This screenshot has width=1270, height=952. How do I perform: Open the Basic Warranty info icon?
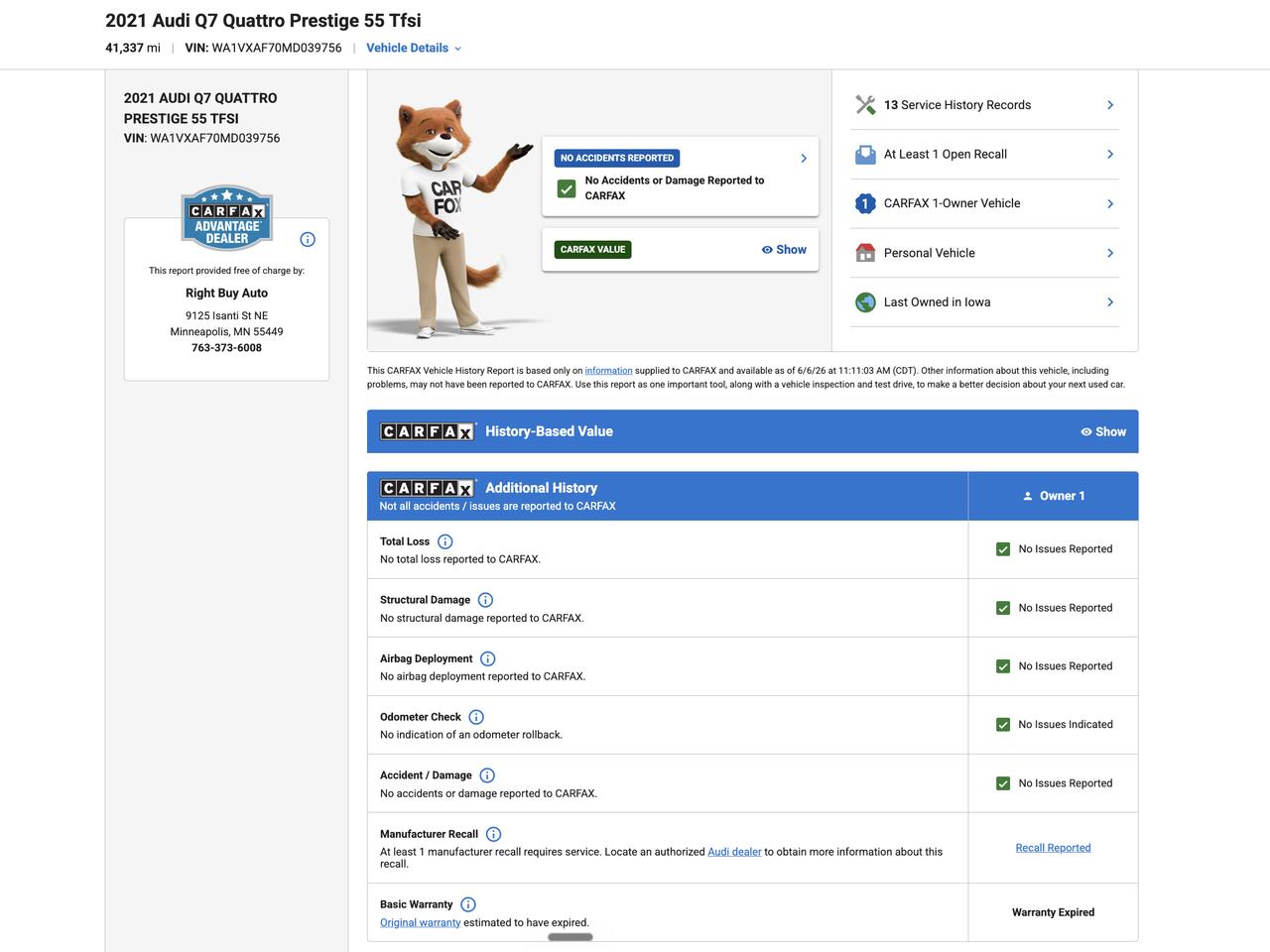(468, 904)
